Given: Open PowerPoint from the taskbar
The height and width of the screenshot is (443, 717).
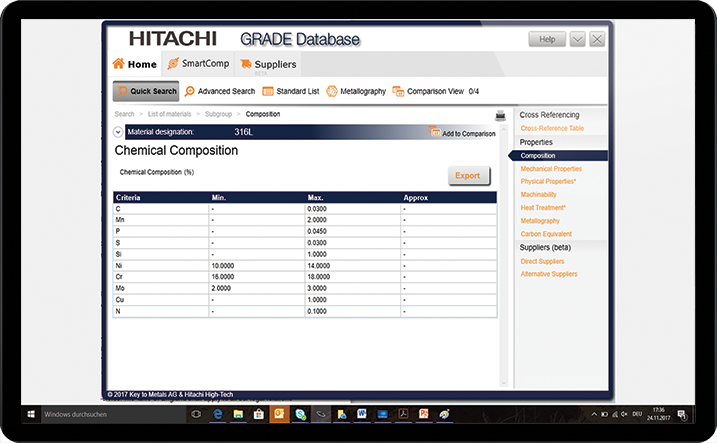Looking at the screenshot, I should pyautogui.click(x=424, y=414).
